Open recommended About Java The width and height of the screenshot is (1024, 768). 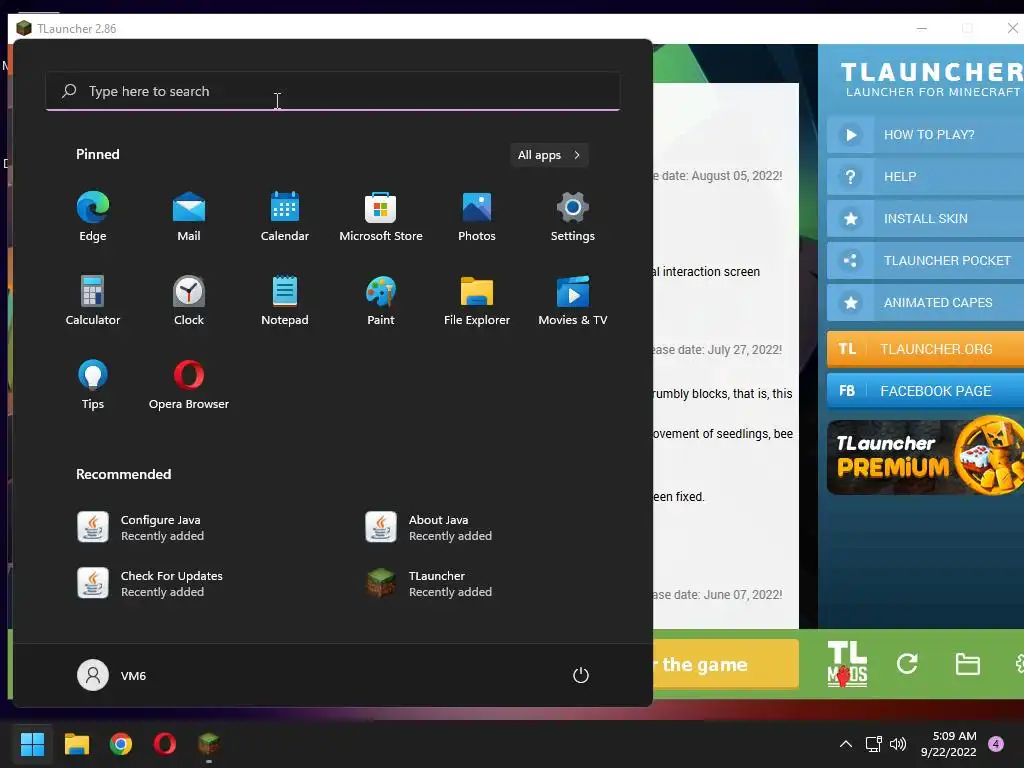click(x=428, y=528)
